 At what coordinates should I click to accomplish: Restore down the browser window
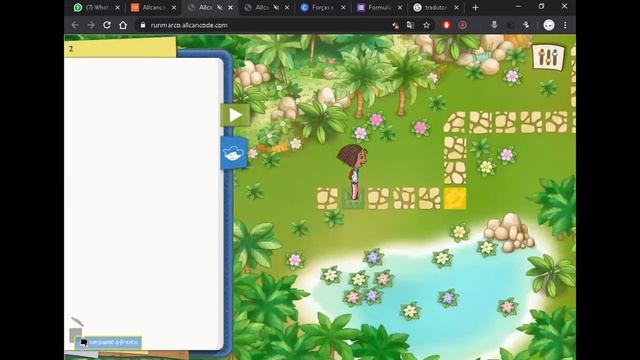(x=541, y=7)
